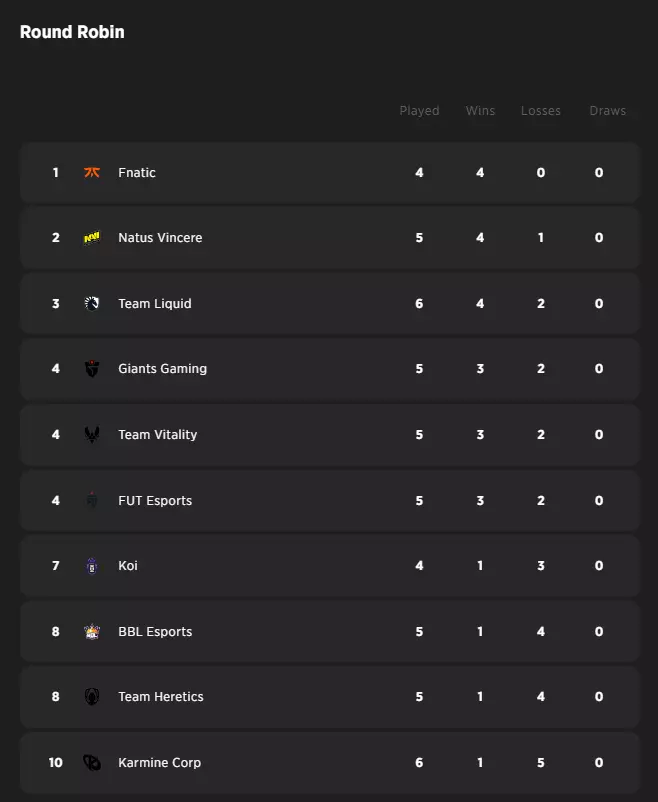The width and height of the screenshot is (658, 802).
Task: Click the Draws column header
Action: point(607,111)
